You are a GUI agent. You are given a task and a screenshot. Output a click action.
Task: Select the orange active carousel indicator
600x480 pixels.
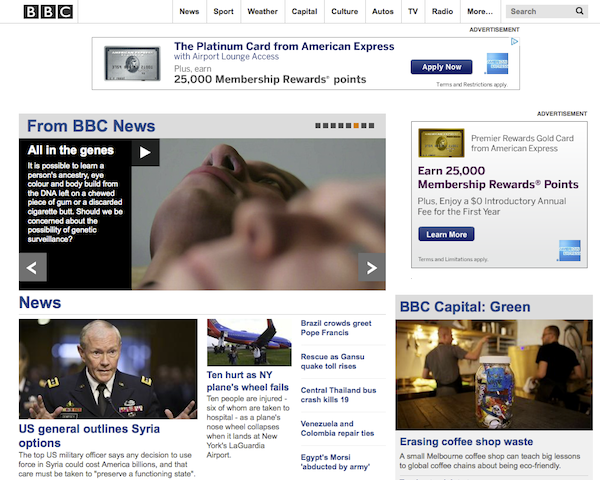[x=356, y=126]
